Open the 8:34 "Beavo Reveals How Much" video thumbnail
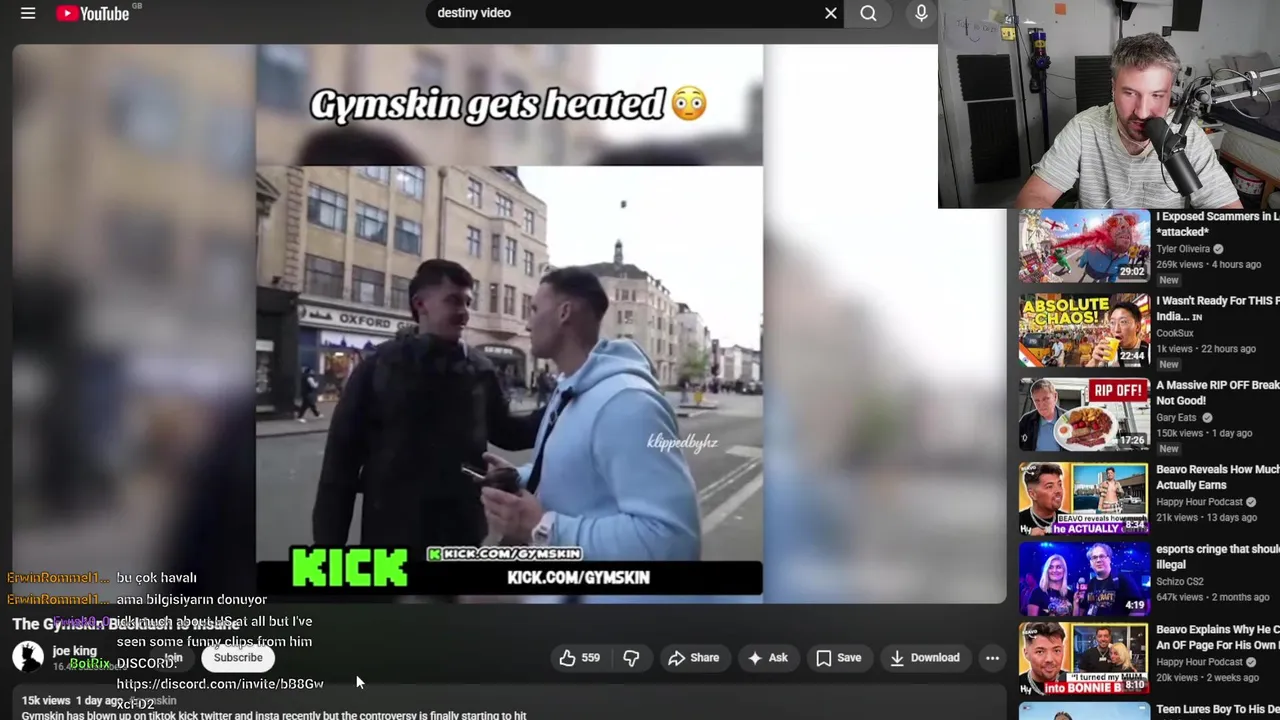 point(1084,498)
